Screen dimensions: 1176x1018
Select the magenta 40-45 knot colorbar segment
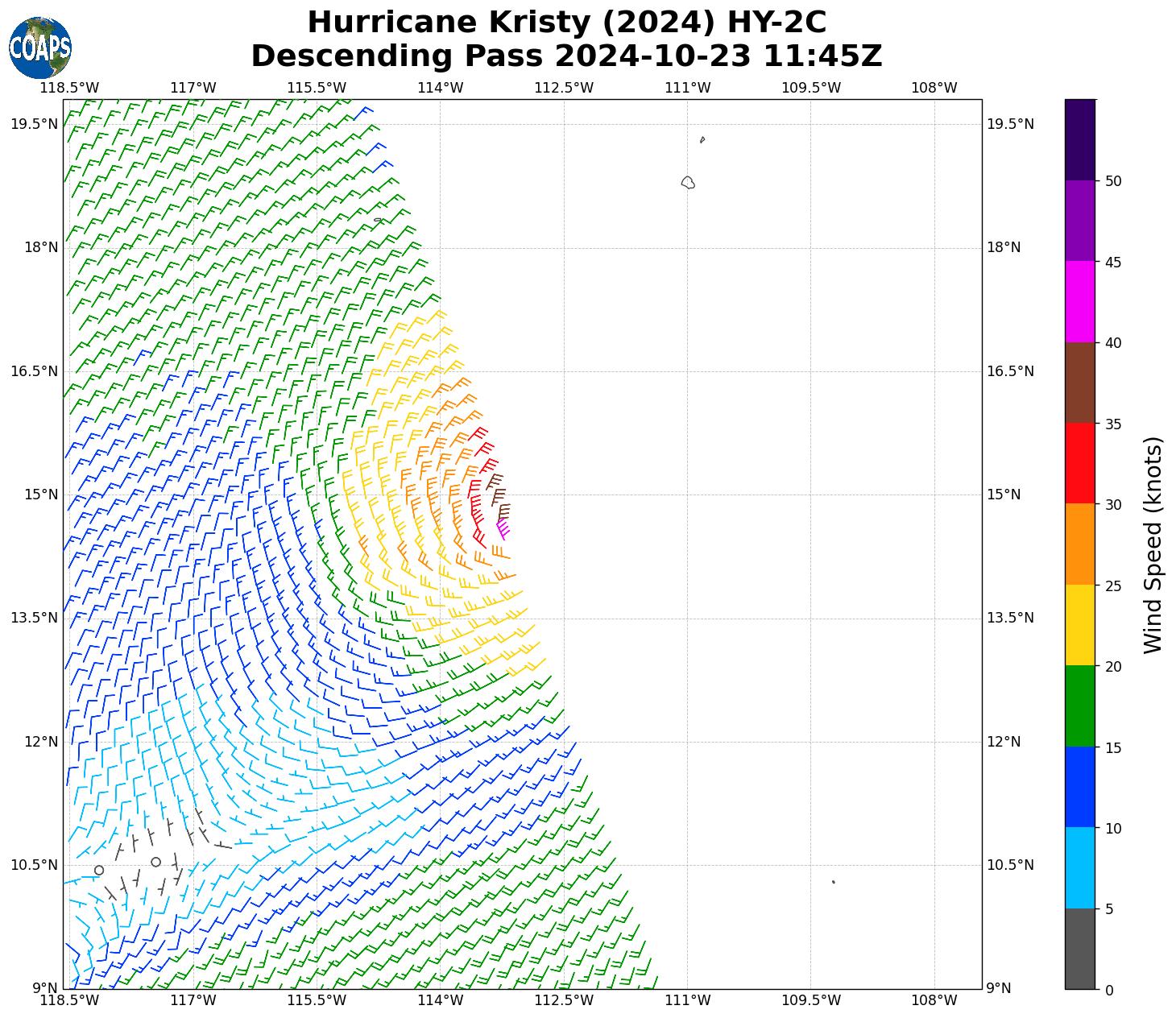[1079, 302]
